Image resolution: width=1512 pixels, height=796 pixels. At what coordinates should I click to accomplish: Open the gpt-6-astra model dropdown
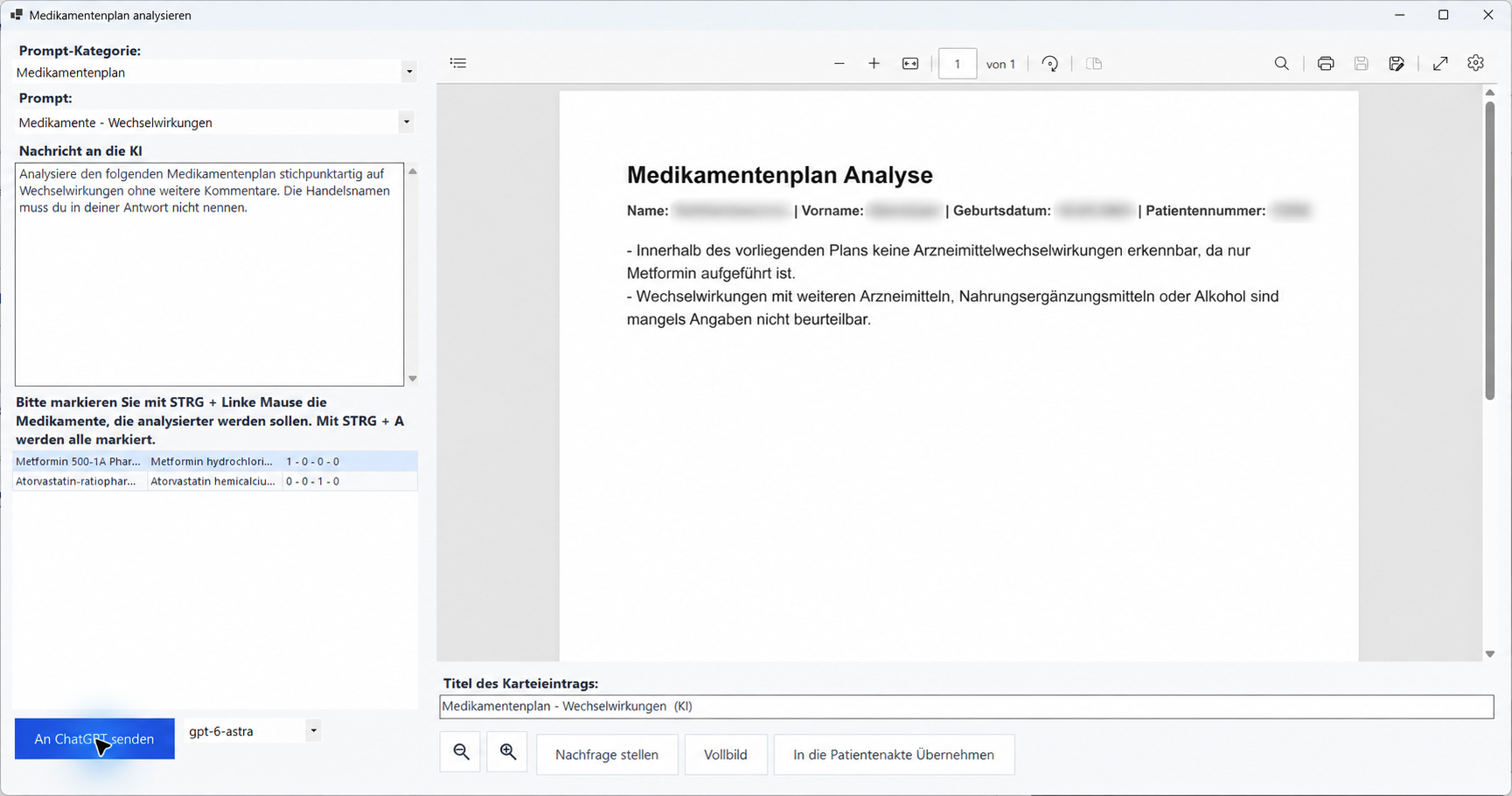point(313,730)
